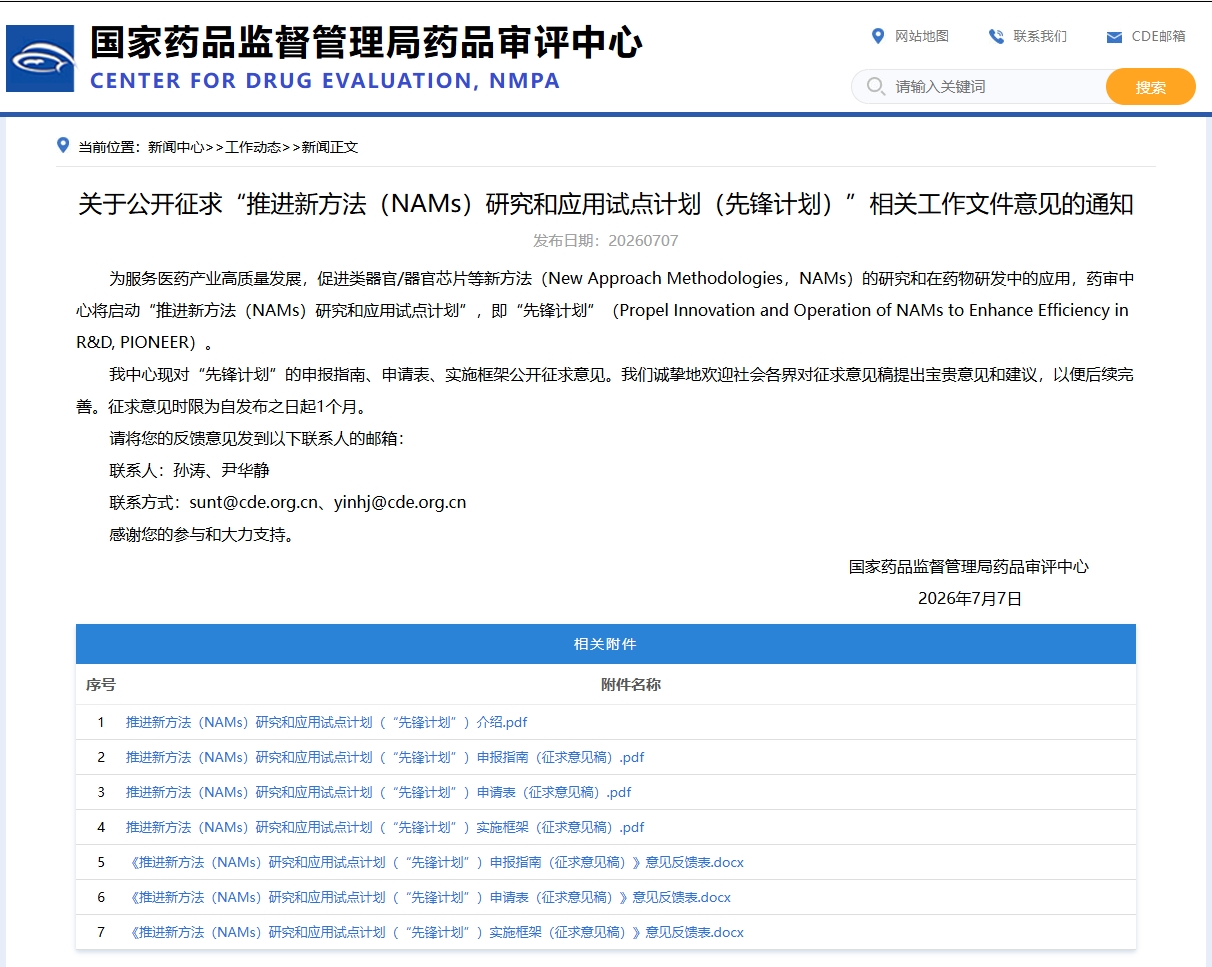Click the article title heading
This screenshot has height=967, width=1212.
606,204
